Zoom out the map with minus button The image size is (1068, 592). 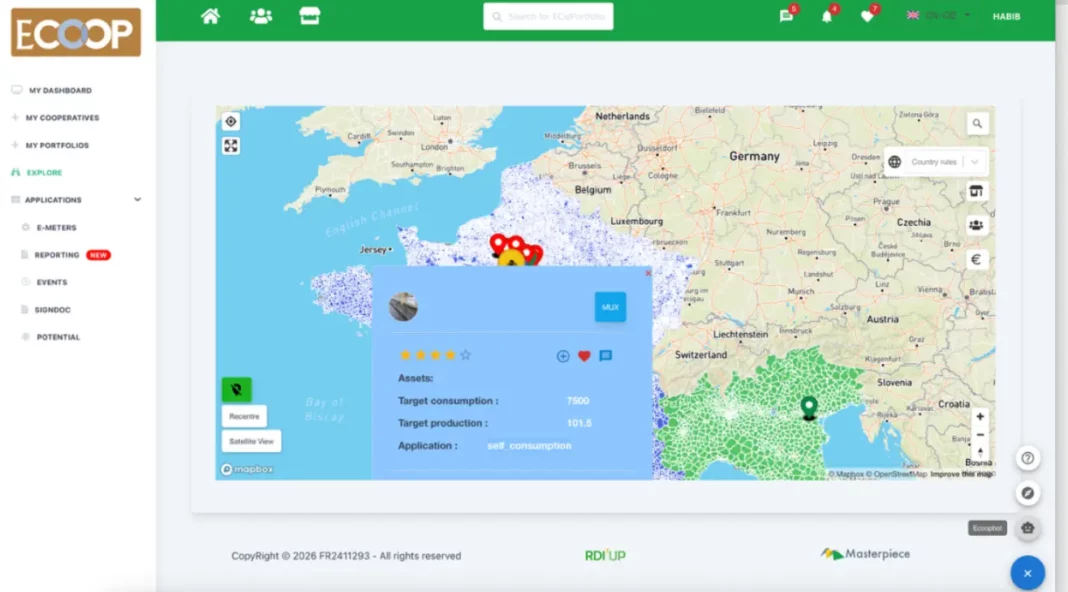(x=980, y=435)
